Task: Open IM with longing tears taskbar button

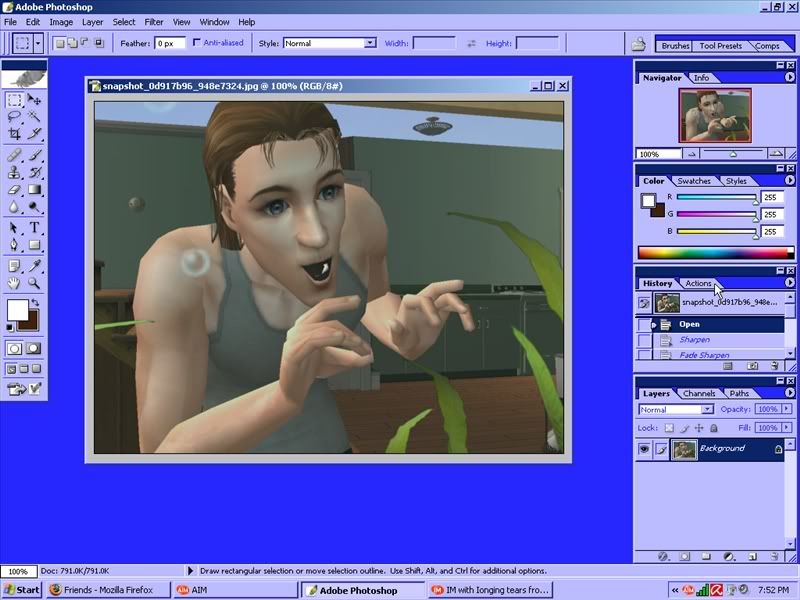Action: [x=491, y=590]
